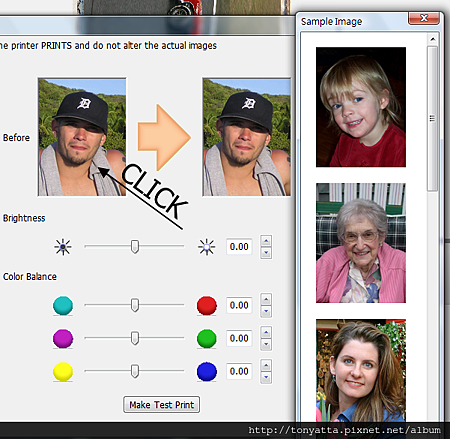
Task: Click the cyan color balance dot
Action: (63, 305)
